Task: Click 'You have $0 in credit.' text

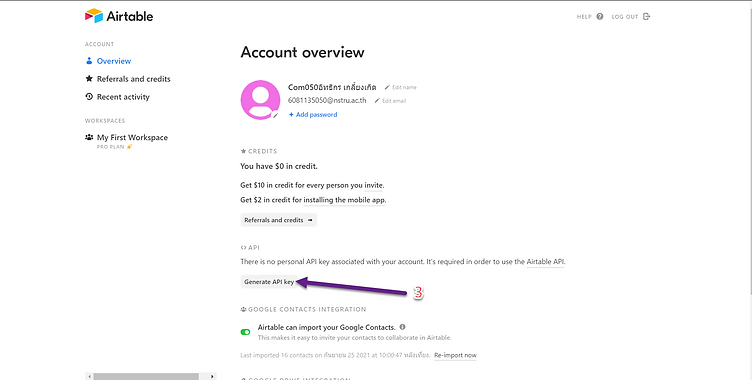Action: [279, 166]
